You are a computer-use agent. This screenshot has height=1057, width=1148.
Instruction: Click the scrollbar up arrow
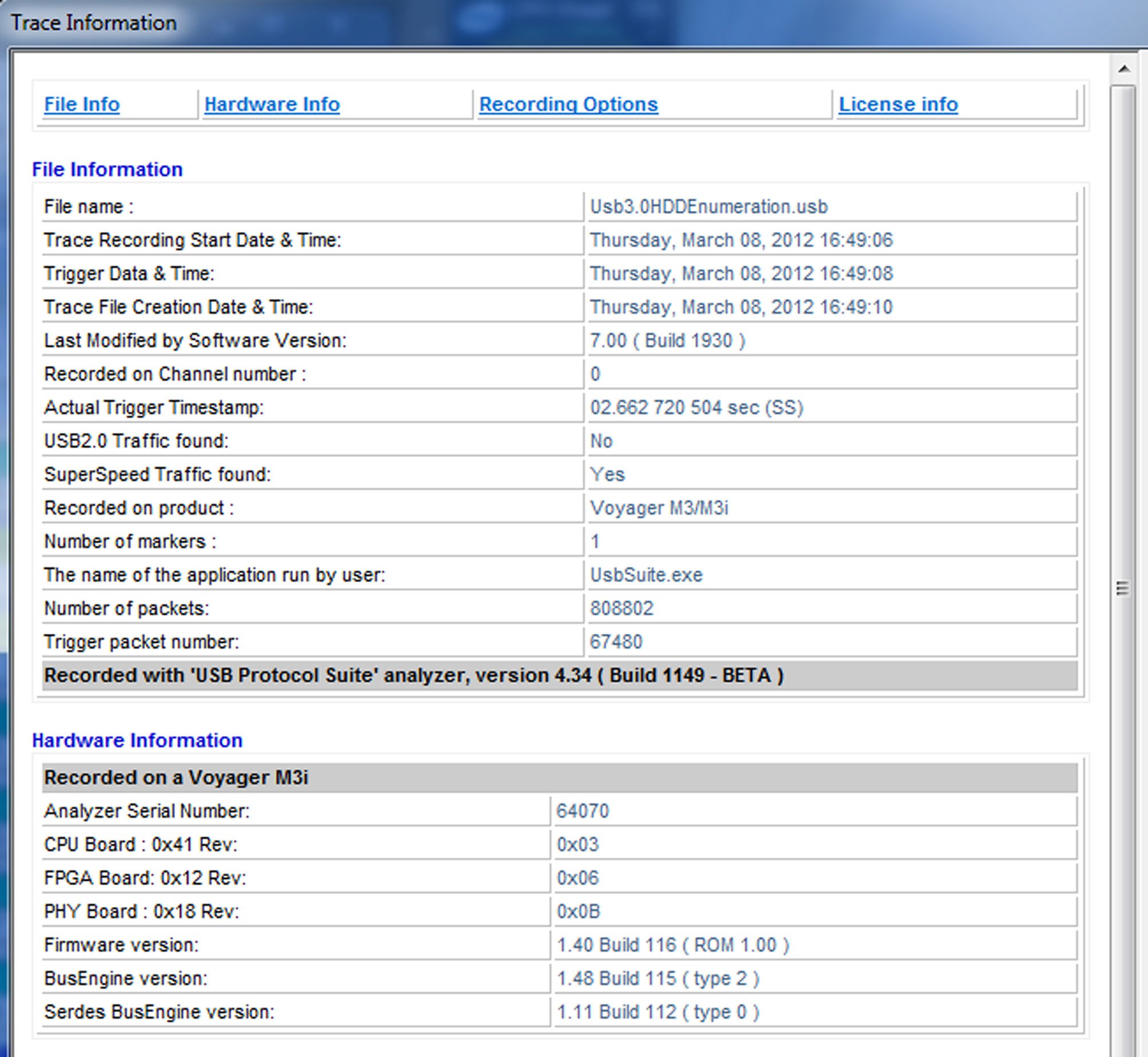tap(1124, 69)
